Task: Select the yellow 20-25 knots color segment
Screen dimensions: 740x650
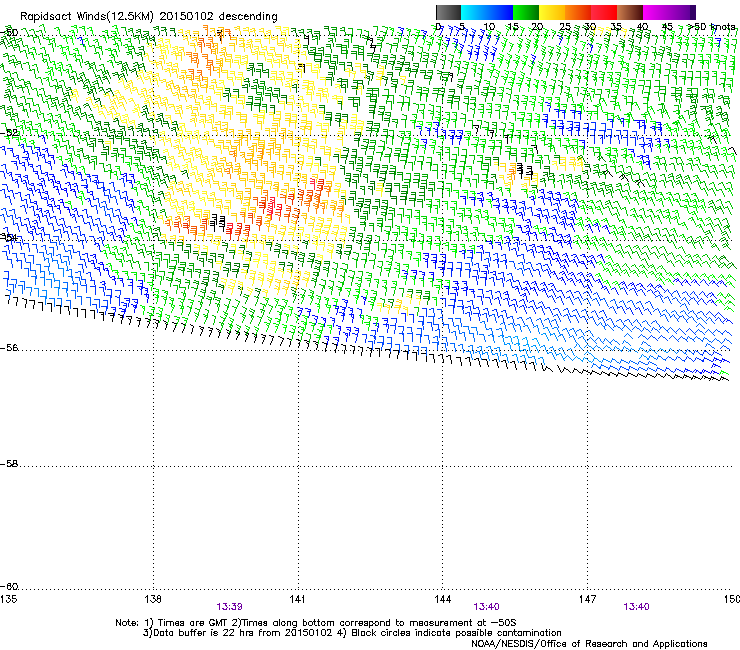Action: click(552, 12)
